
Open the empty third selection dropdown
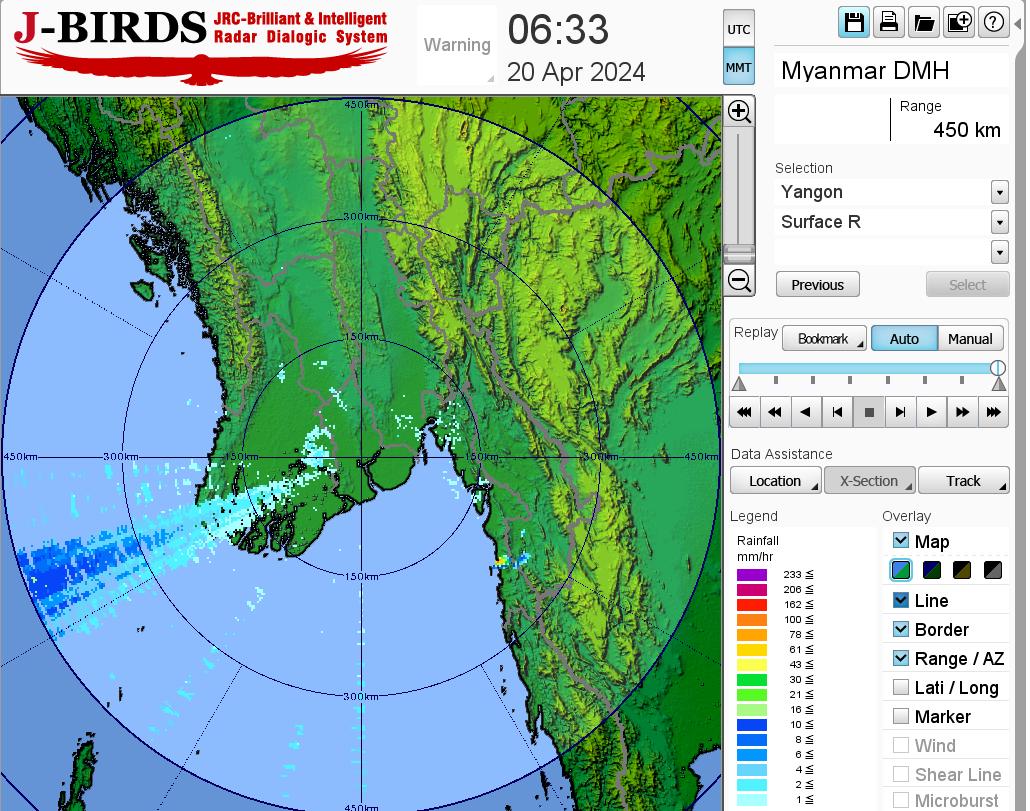(999, 252)
